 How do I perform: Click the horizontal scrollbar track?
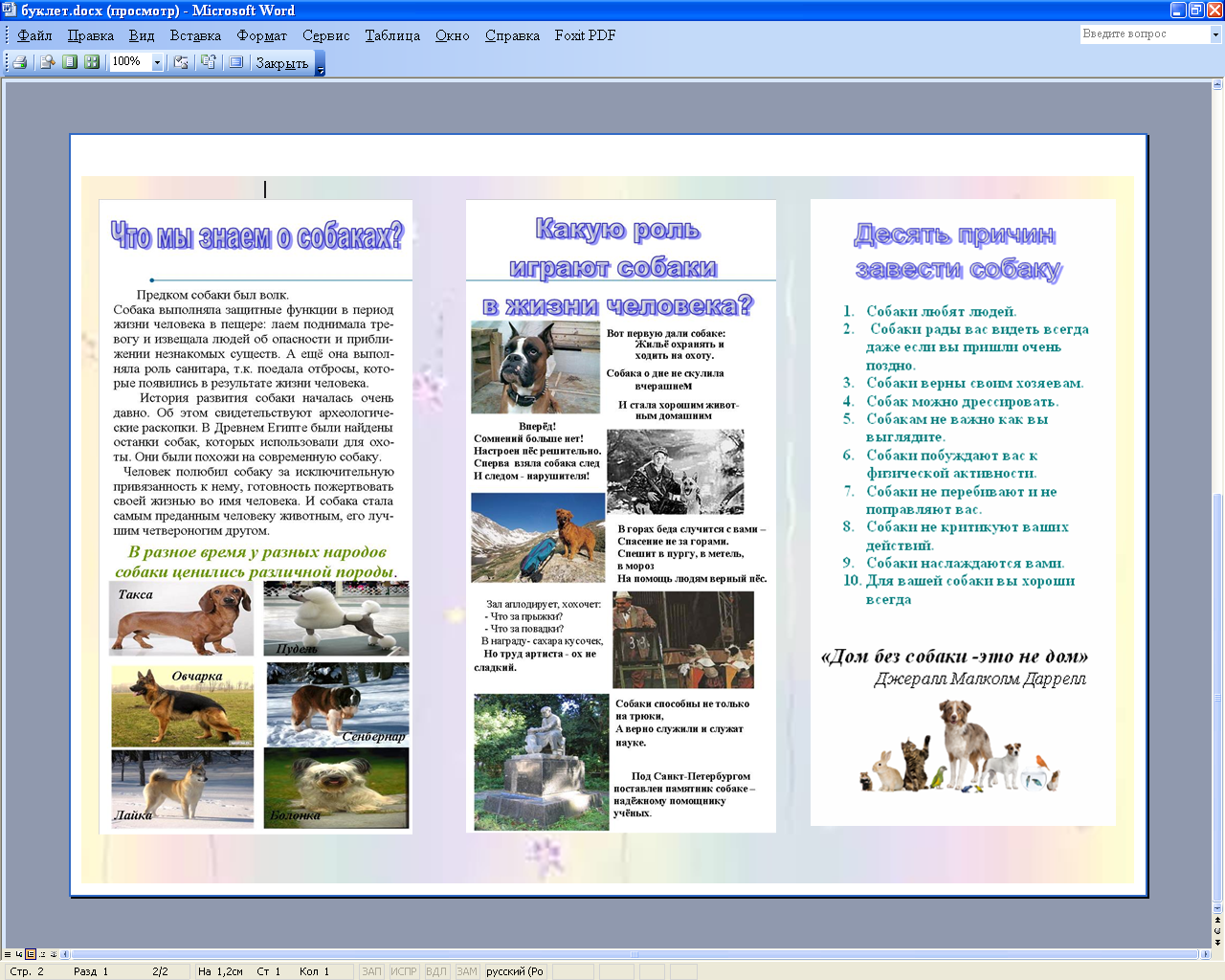tap(635, 954)
